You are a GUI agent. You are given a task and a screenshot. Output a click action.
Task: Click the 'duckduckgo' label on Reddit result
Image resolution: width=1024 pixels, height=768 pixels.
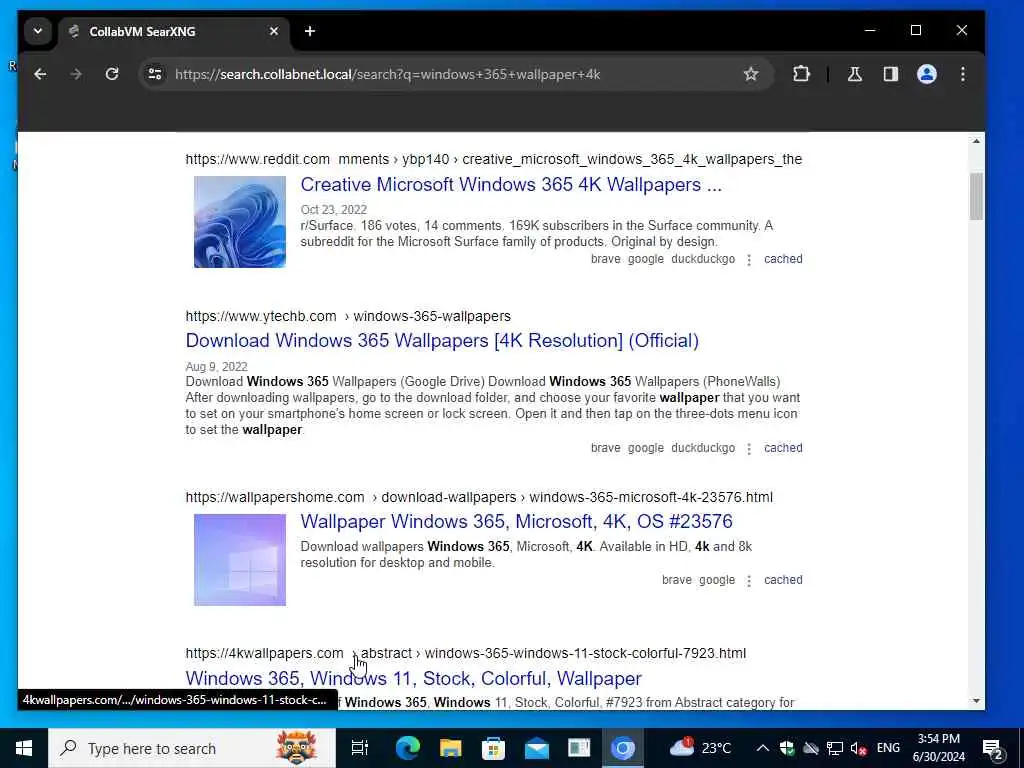click(x=703, y=259)
